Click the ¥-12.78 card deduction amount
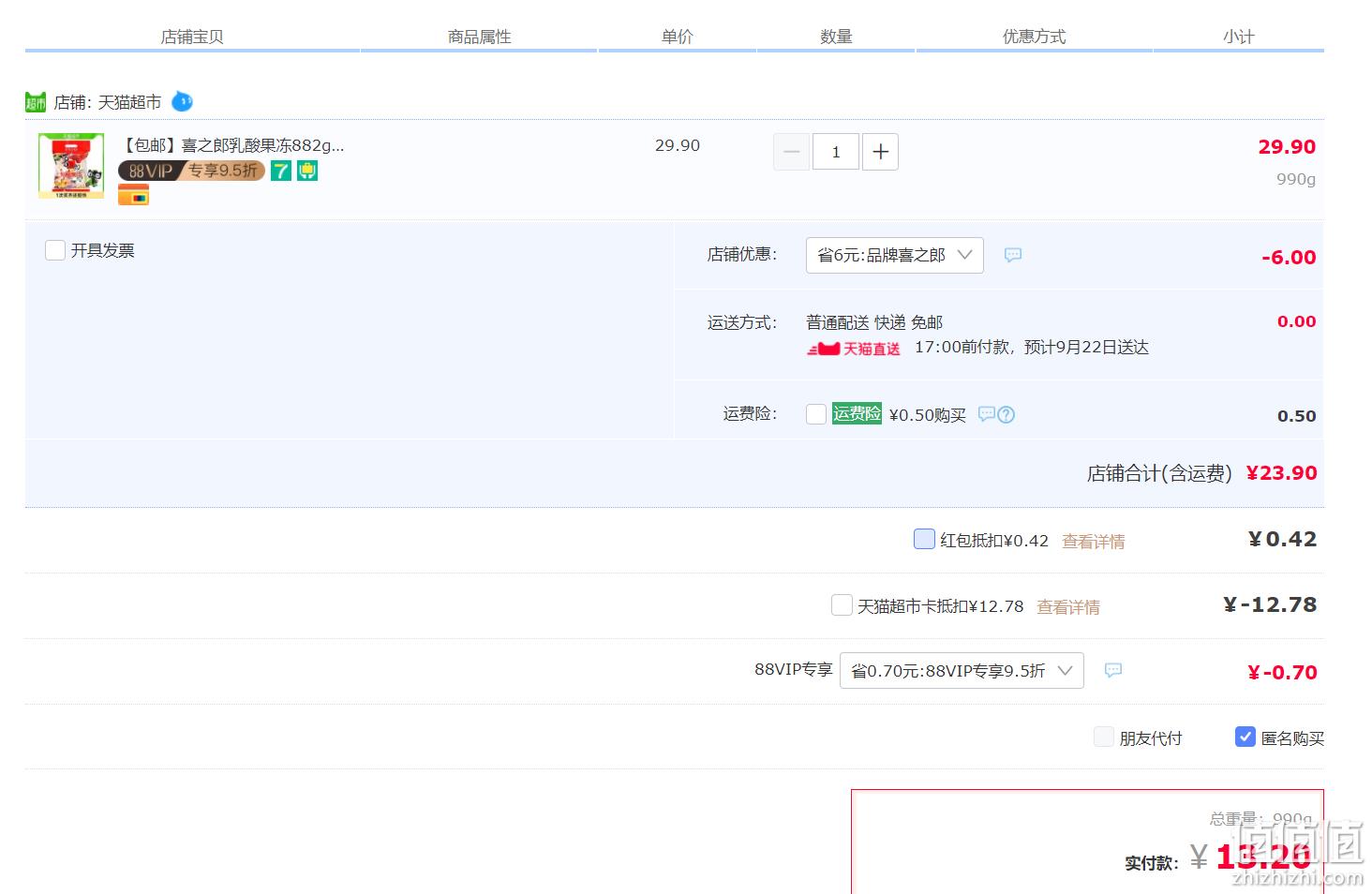 point(1270,605)
